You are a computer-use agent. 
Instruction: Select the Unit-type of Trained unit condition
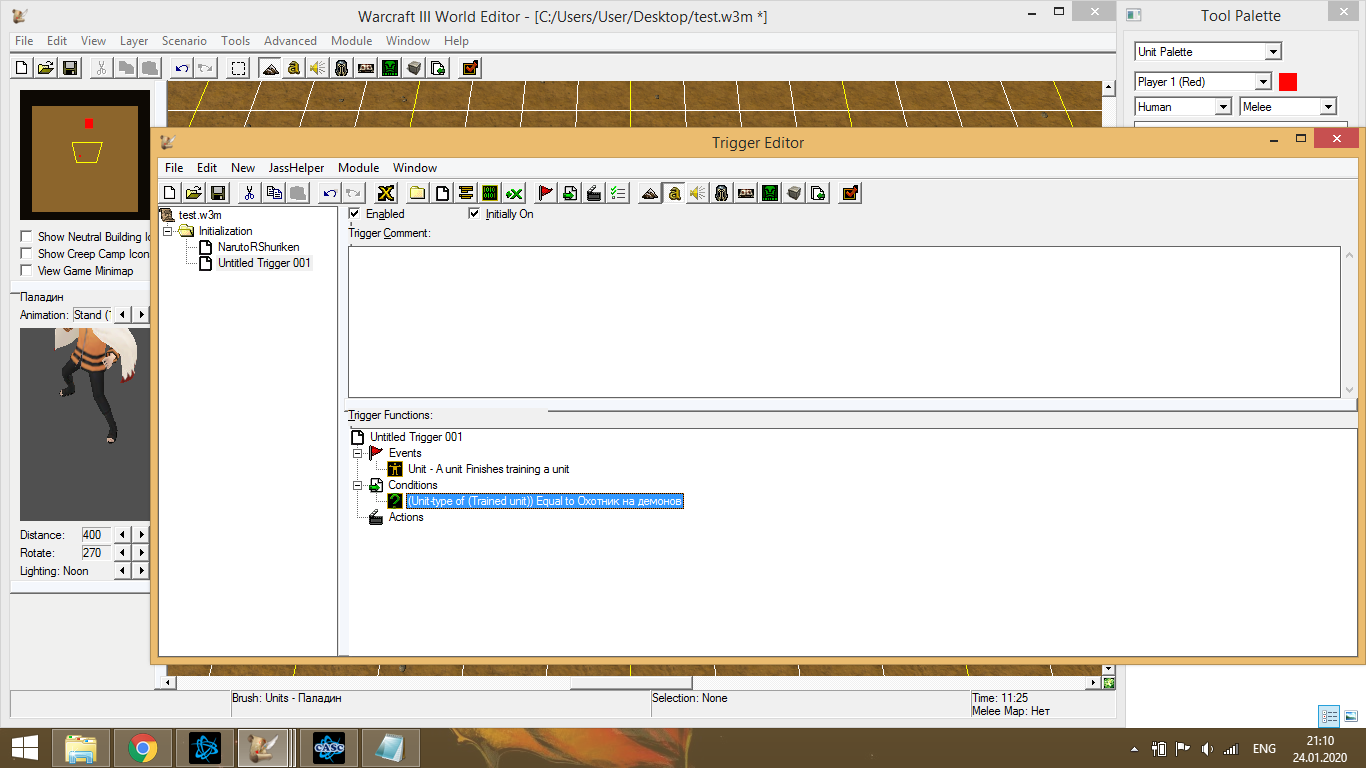(x=545, y=501)
